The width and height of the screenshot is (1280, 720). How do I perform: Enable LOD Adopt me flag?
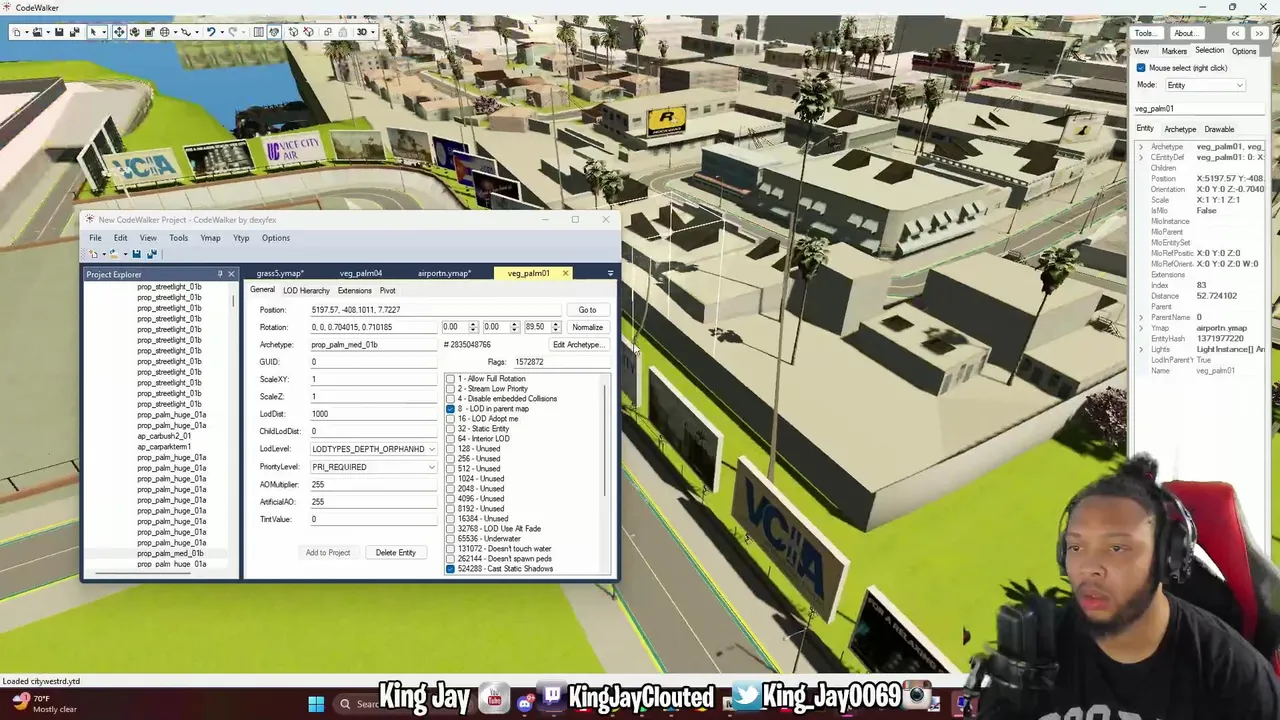point(450,419)
